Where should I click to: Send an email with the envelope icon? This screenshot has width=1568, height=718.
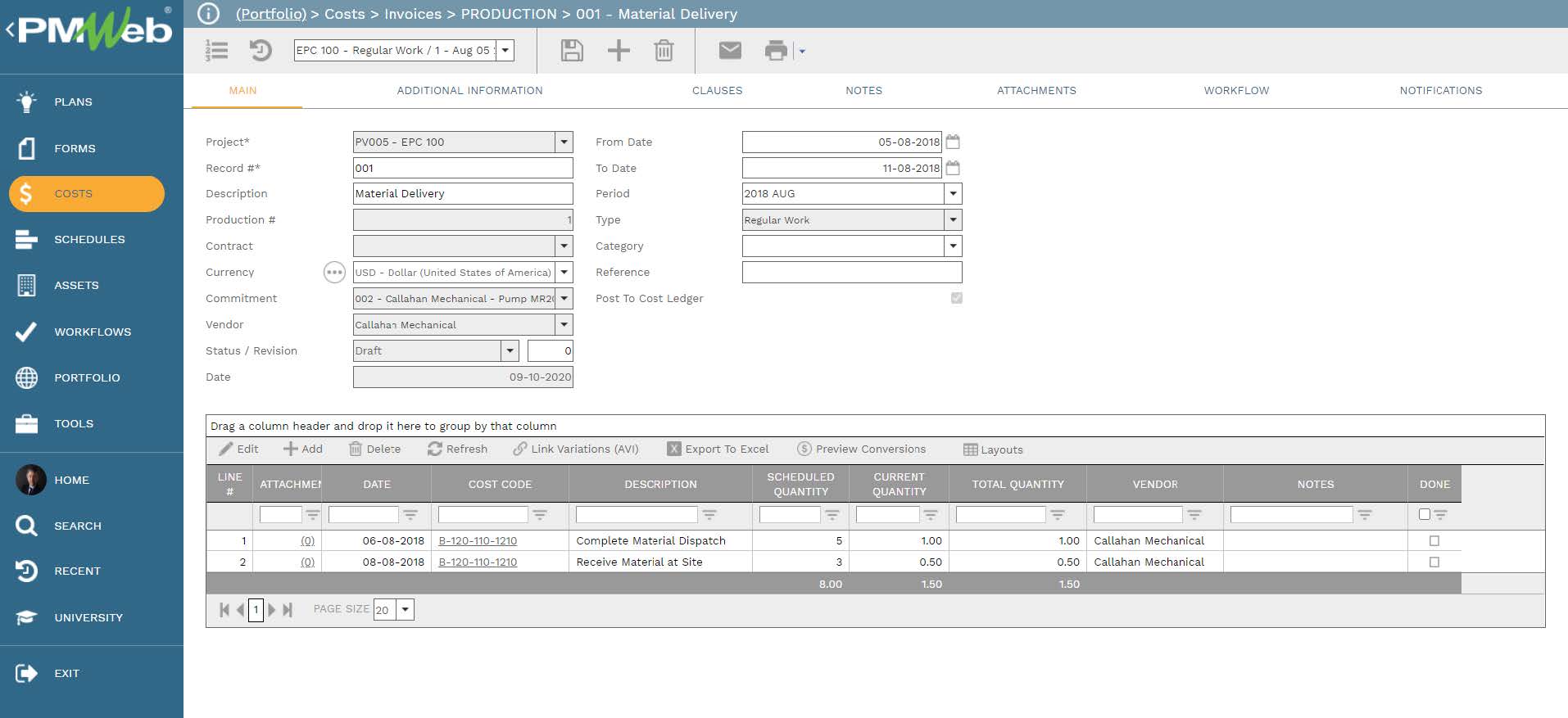click(730, 51)
